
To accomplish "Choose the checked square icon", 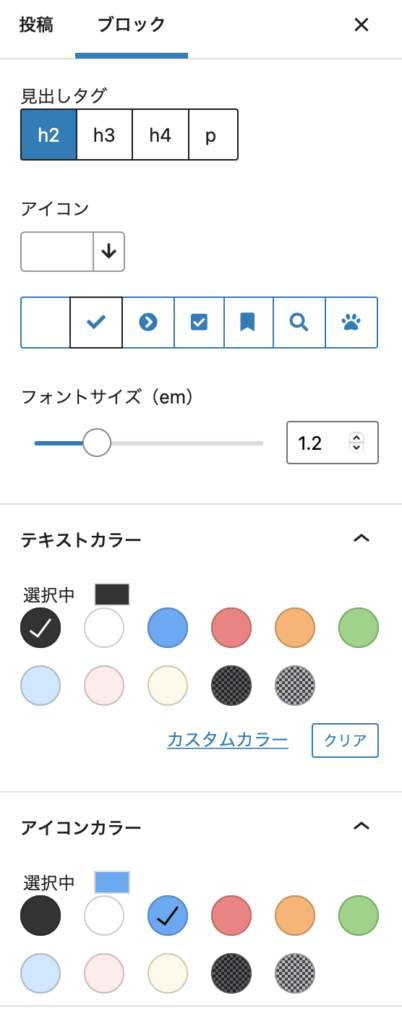I will (199, 323).
